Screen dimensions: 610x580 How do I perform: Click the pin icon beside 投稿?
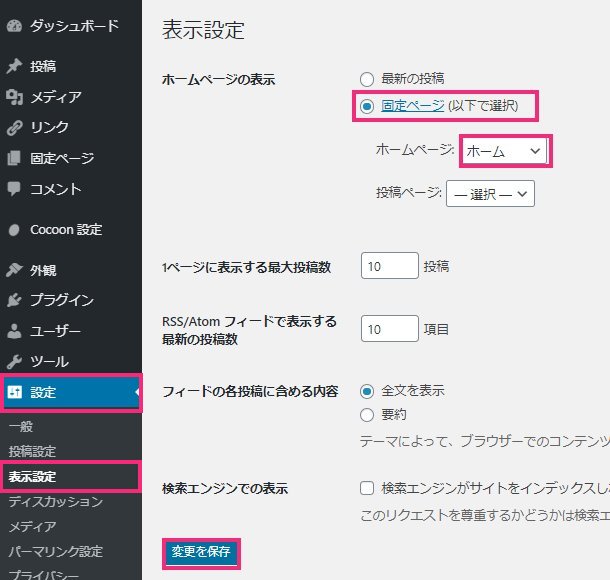point(14,66)
